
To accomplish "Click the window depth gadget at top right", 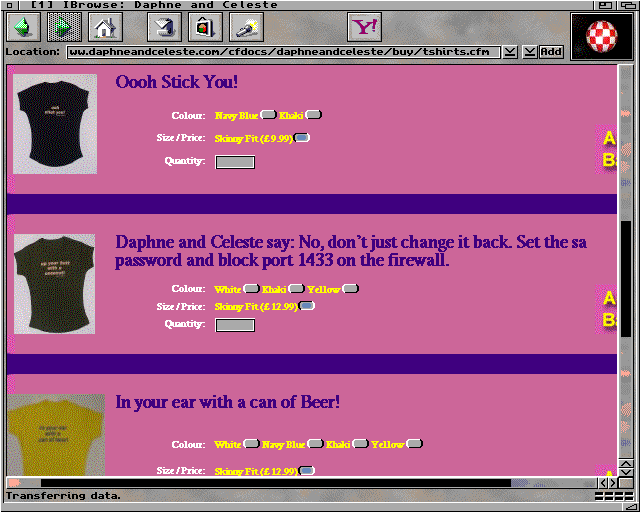I will (629, 5).
